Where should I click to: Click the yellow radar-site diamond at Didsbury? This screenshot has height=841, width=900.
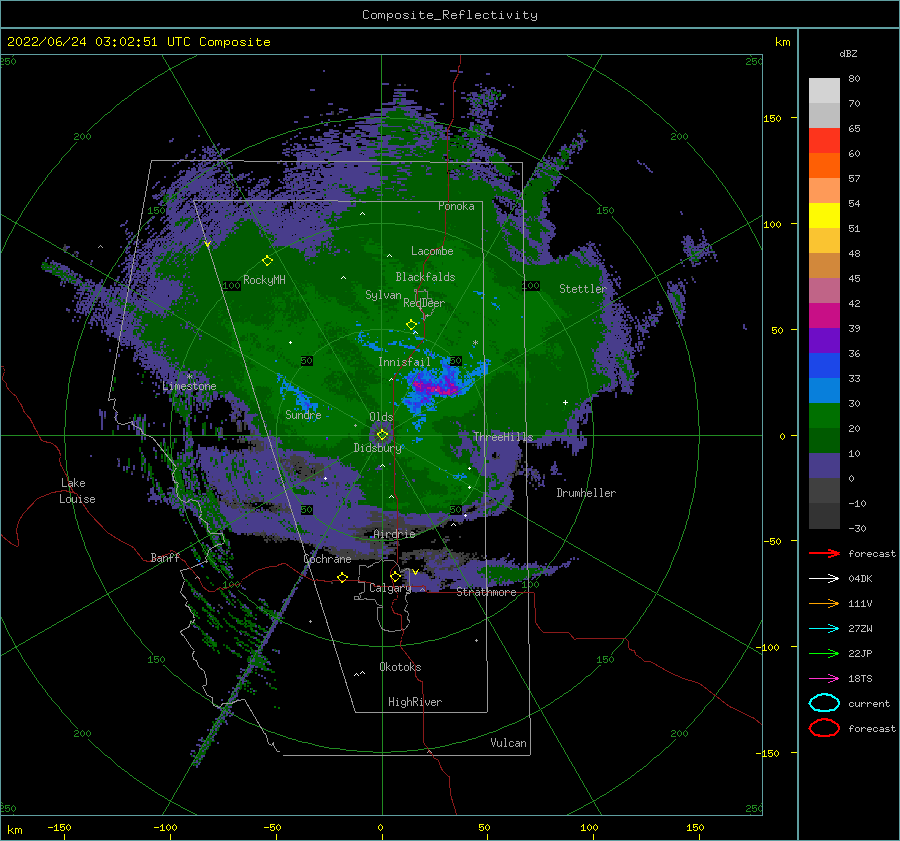[382, 435]
